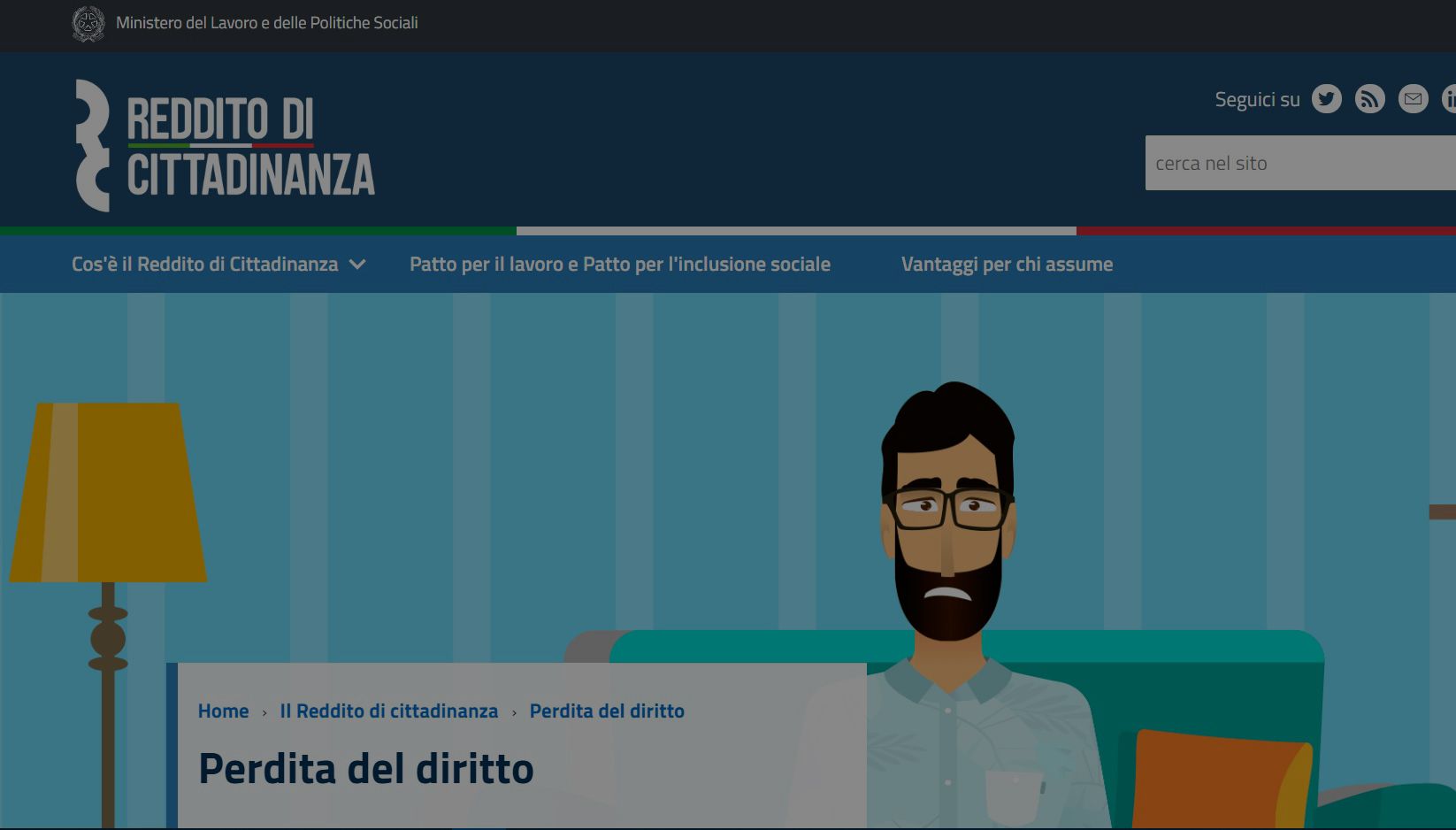Click the 'Perdita del diritto' page heading
Image resolution: width=1456 pixels, height=830 pixels.
pyautogui.click(x=365, y=768)
